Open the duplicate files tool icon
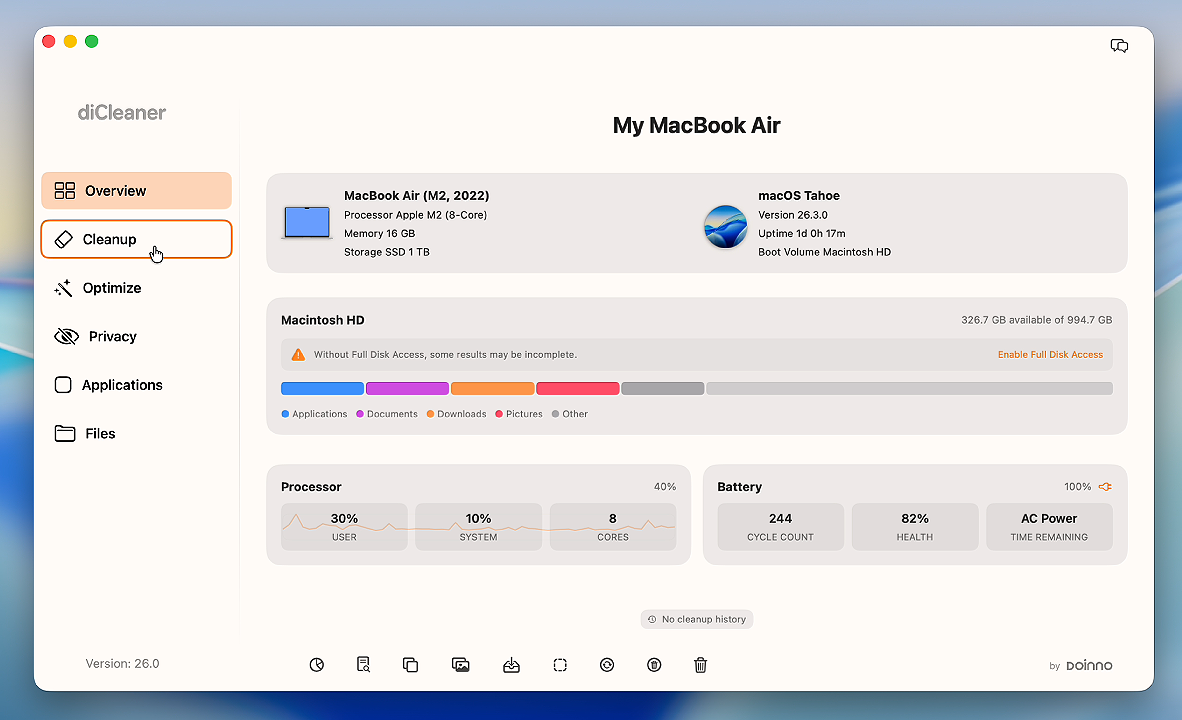The width and height of the screenshot is (1182, 720). click(x=410, y=665)
